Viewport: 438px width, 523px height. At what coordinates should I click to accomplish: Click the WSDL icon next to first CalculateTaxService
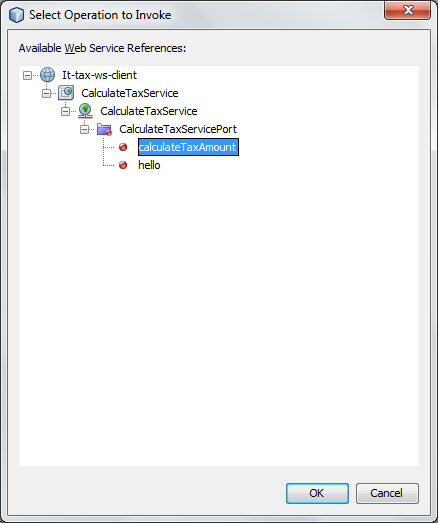(66, 93)
